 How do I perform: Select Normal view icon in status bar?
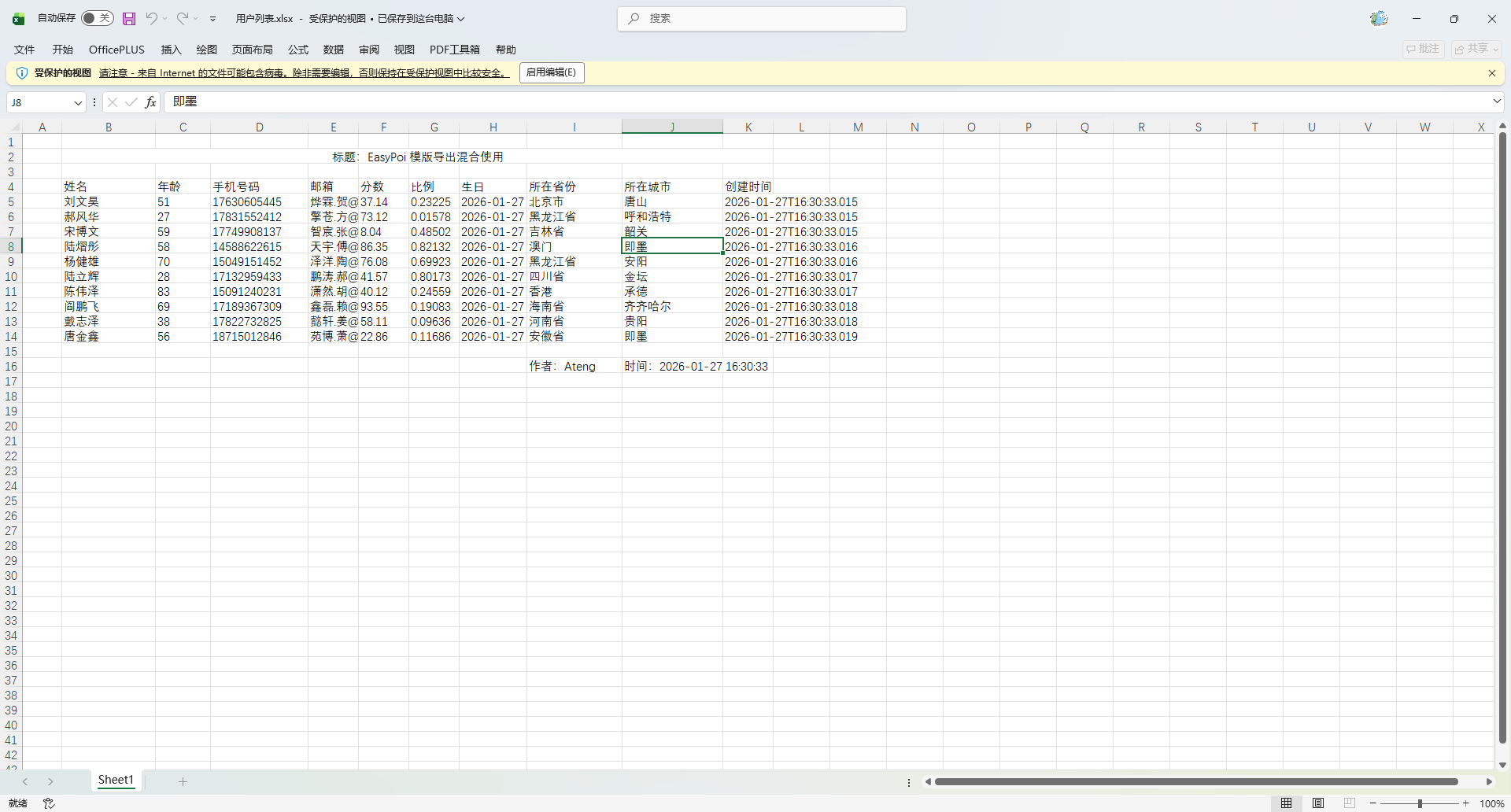pos(1287,803)
